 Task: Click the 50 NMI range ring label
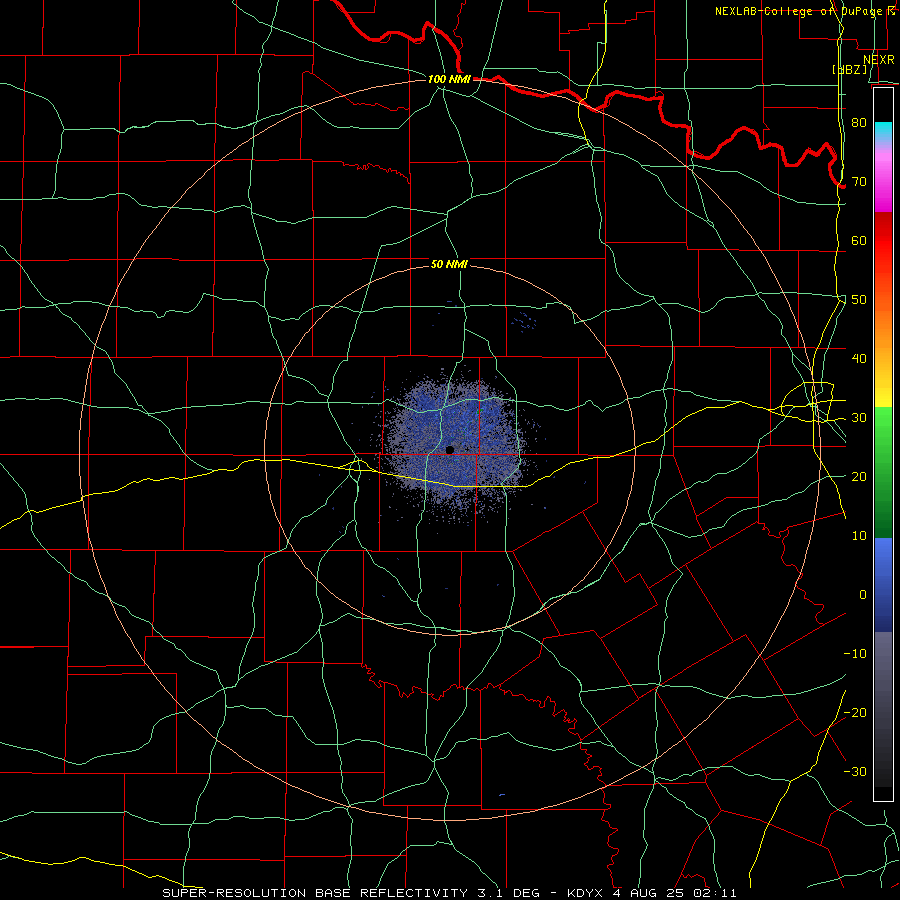[449, 264]
